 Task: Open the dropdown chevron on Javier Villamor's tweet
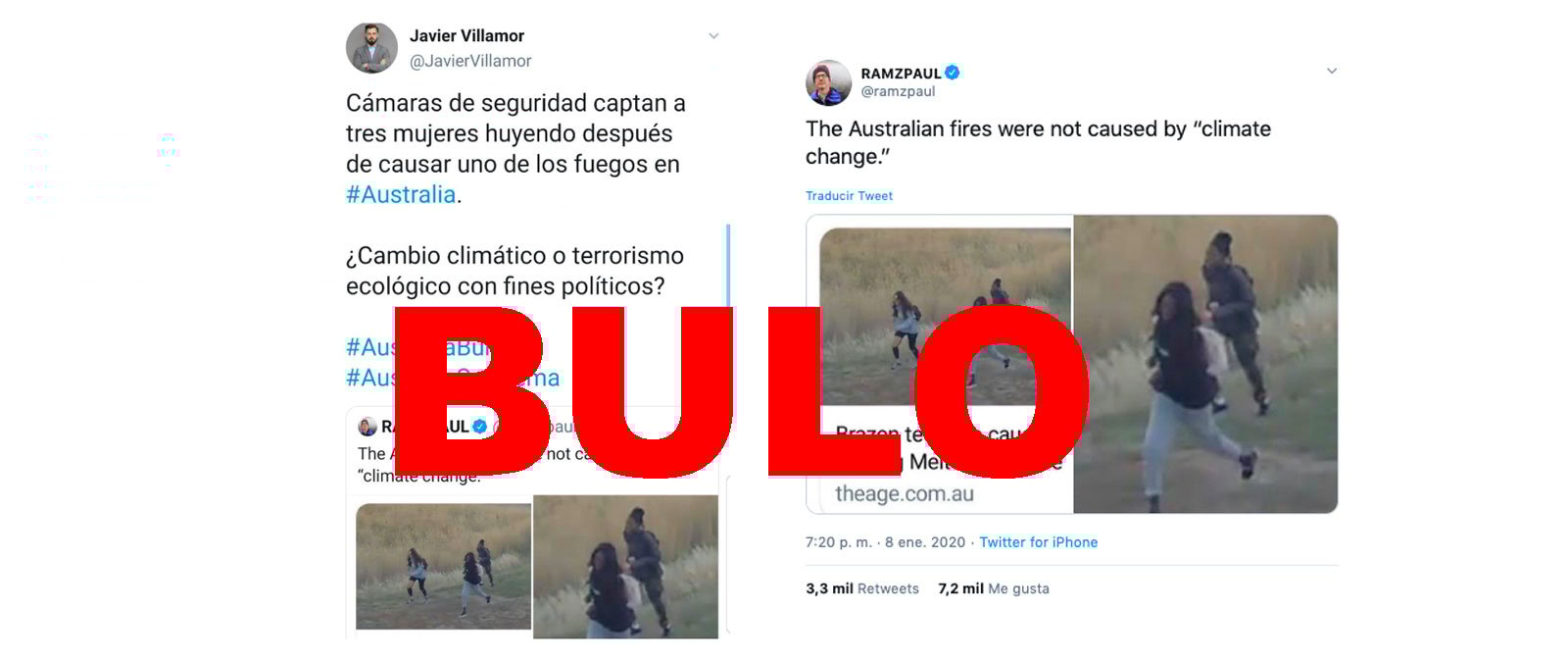click(x=713, y=36)
